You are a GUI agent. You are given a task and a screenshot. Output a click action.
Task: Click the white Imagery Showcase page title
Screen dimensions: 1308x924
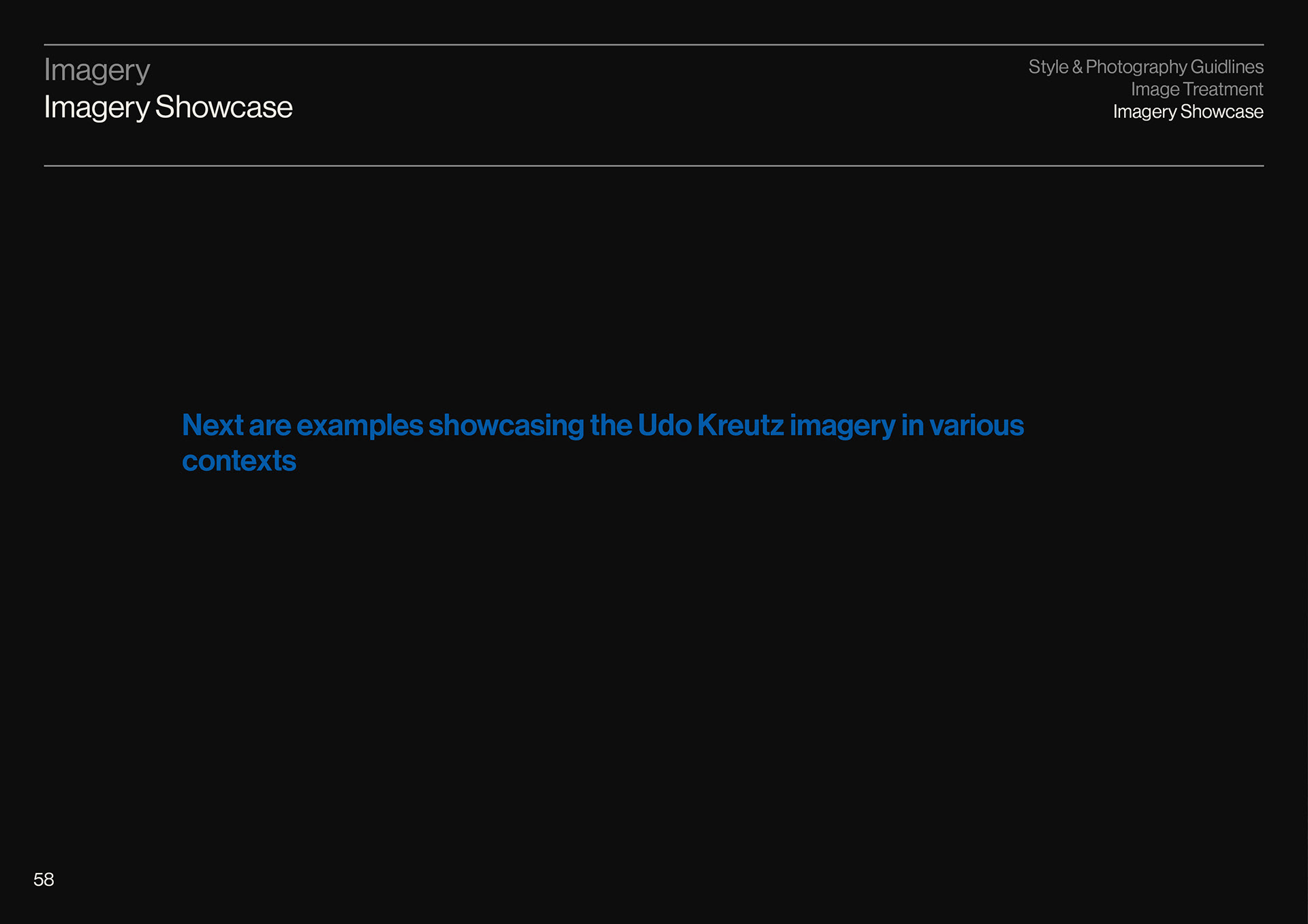(168, 107)
